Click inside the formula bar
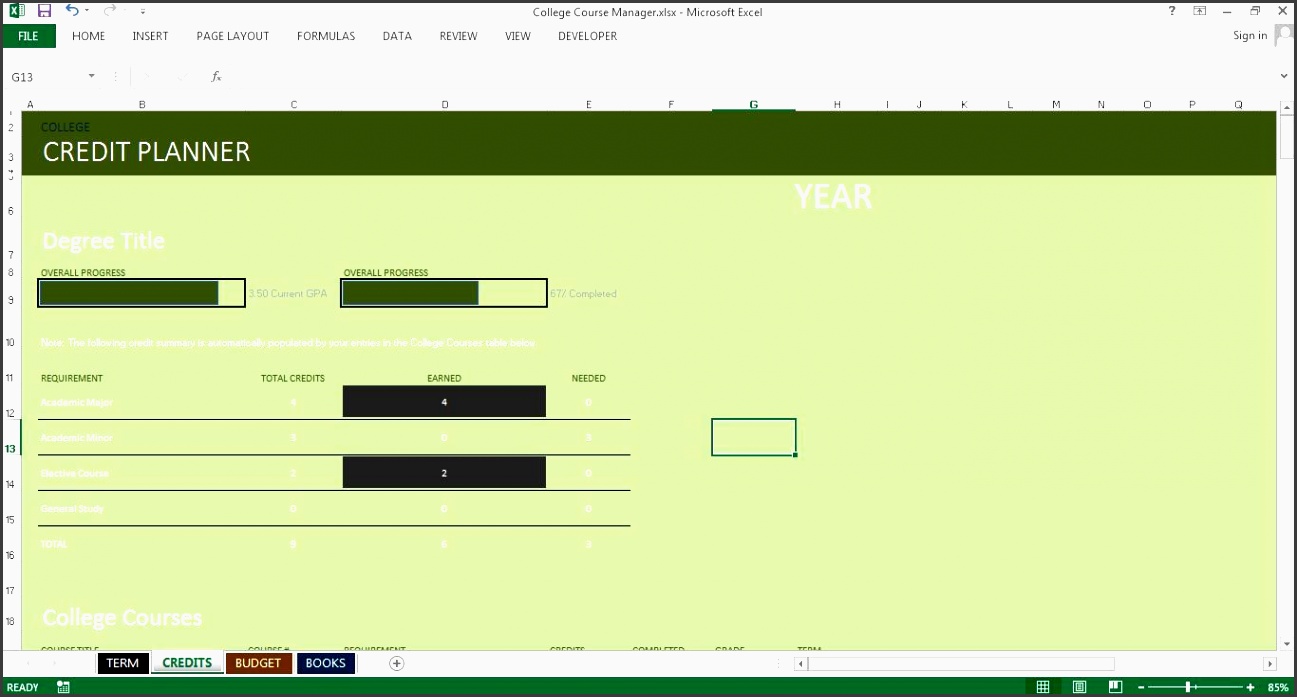Image resolution: width=1297 pixels, height=697 pixels. 750,76
